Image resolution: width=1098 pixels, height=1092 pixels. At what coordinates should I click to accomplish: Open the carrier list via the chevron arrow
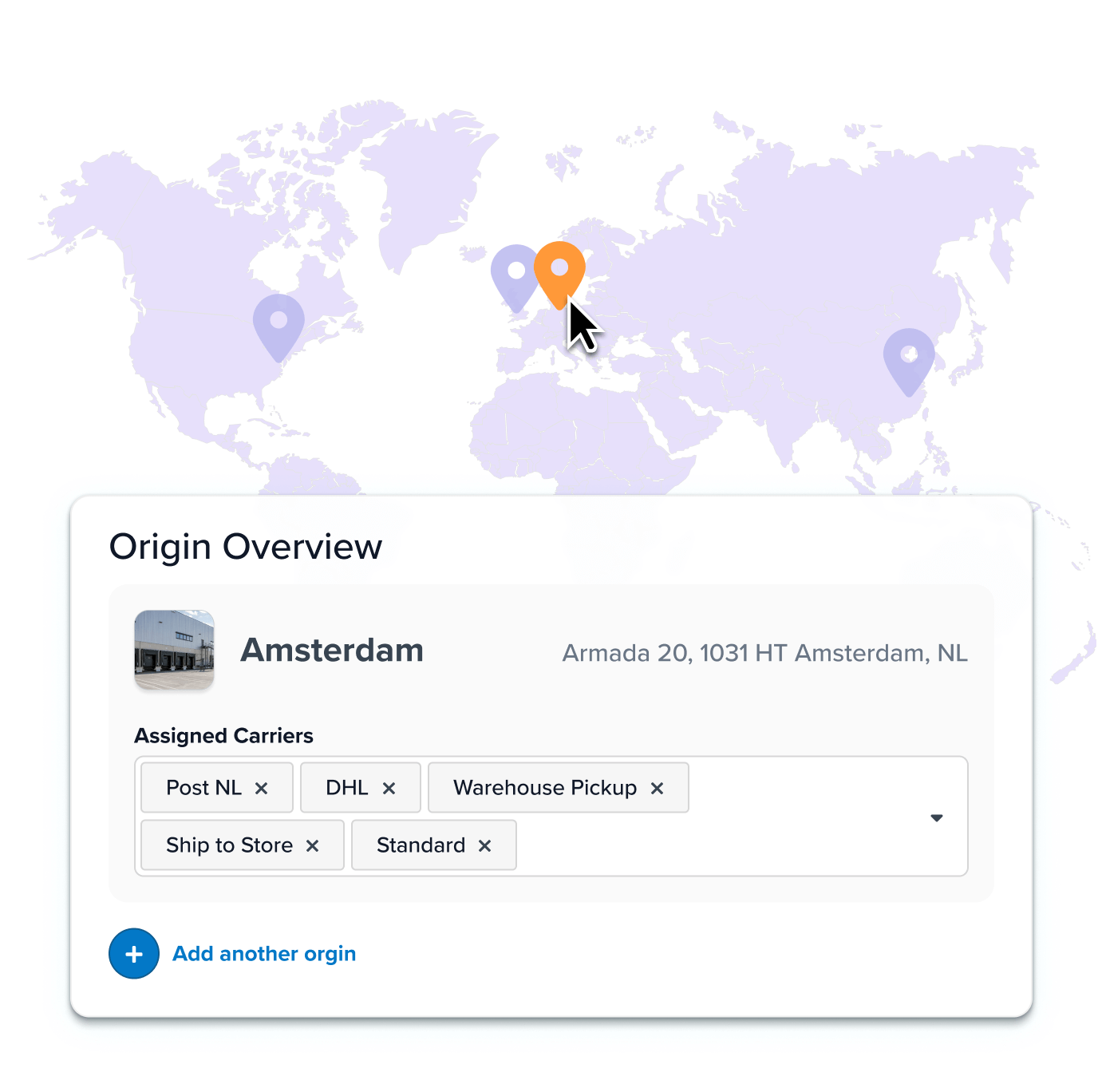click(937, 817)
